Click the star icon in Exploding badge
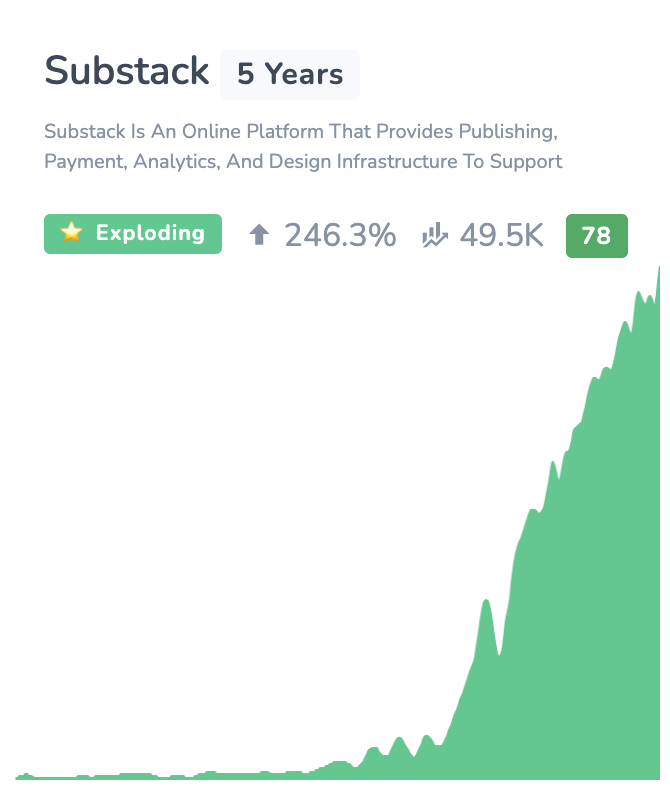The height and width of the screenshot is (792, 670). (71, 233)
